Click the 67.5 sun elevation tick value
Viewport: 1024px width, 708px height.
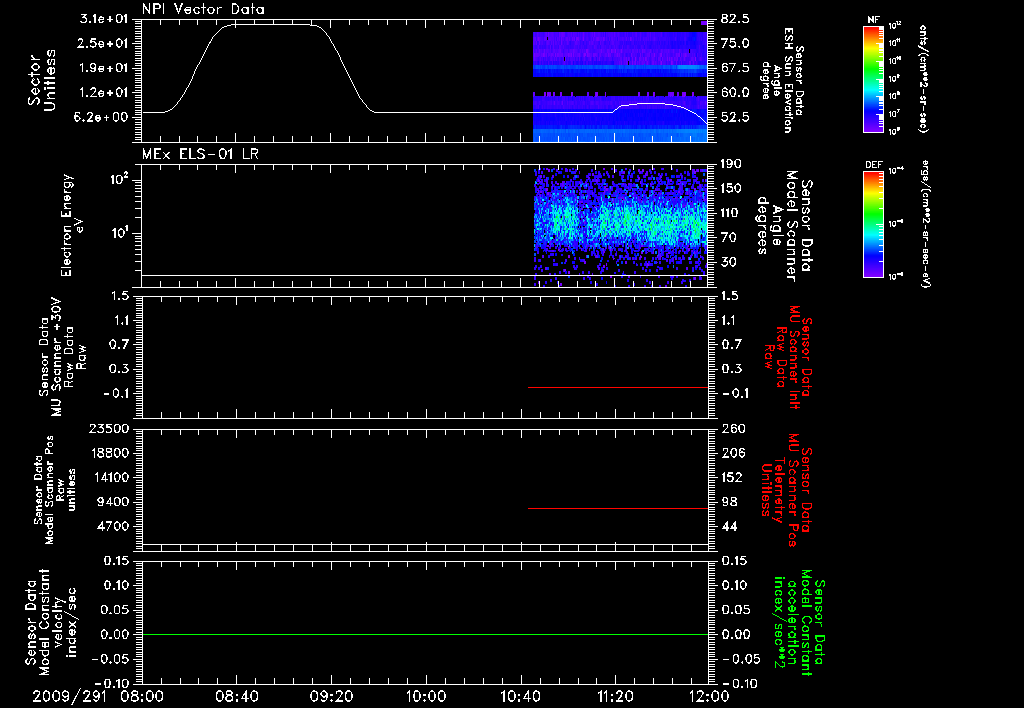tap(735, 68)
